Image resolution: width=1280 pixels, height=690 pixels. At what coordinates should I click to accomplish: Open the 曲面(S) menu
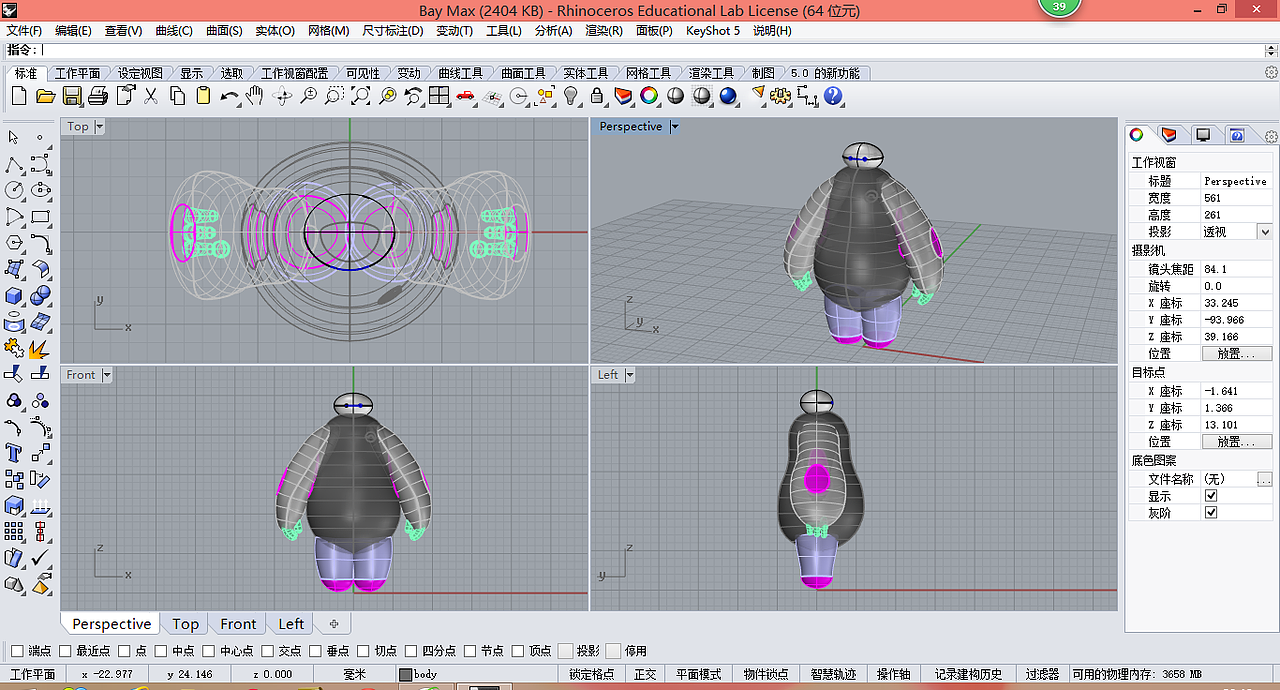click(x=224, y=31)
